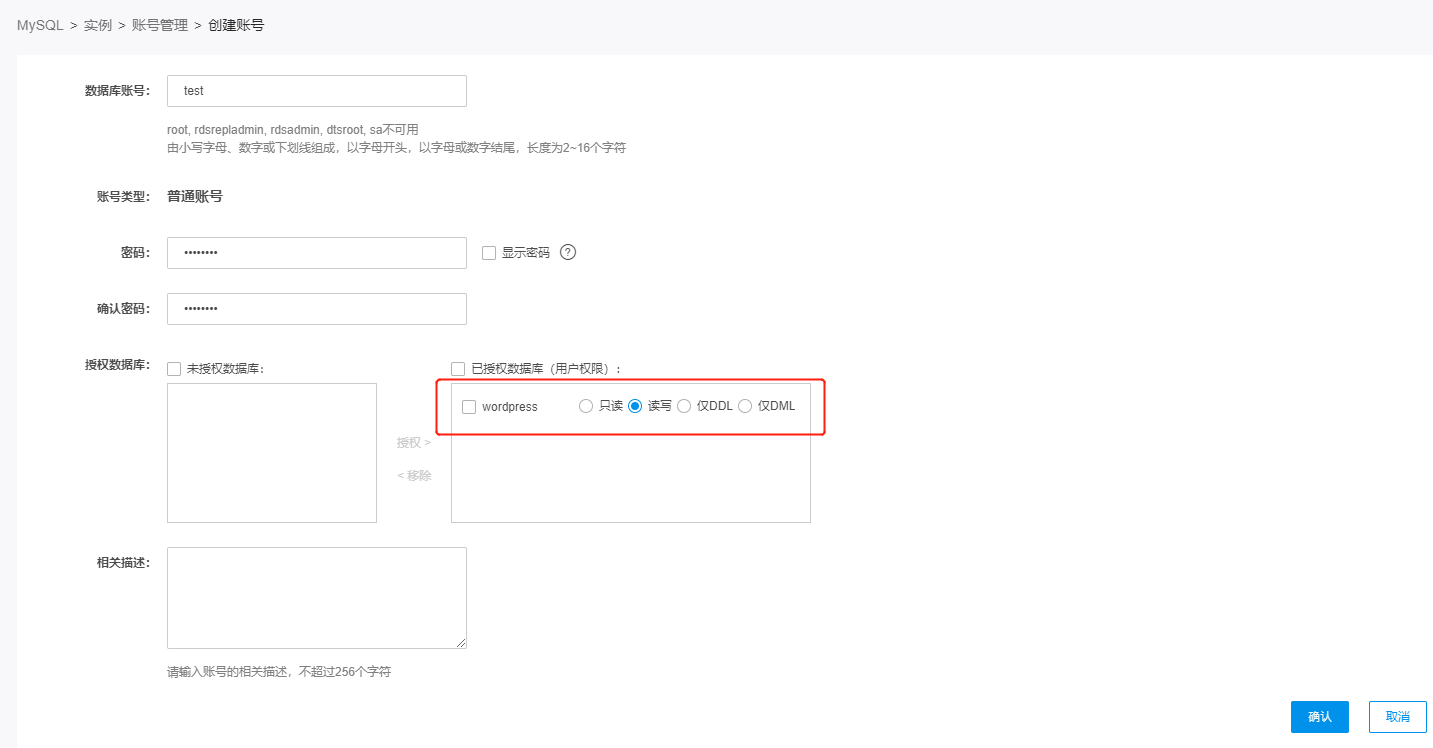
Task: Click the 确认密码 input field
Action: 316,309
